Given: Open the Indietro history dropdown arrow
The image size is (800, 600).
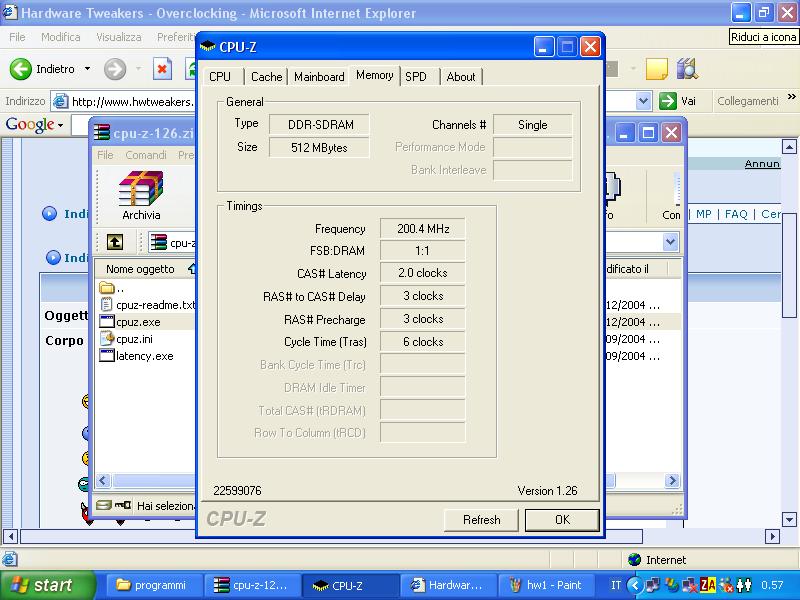Looking at the screenshot, I should click(87, 68).
